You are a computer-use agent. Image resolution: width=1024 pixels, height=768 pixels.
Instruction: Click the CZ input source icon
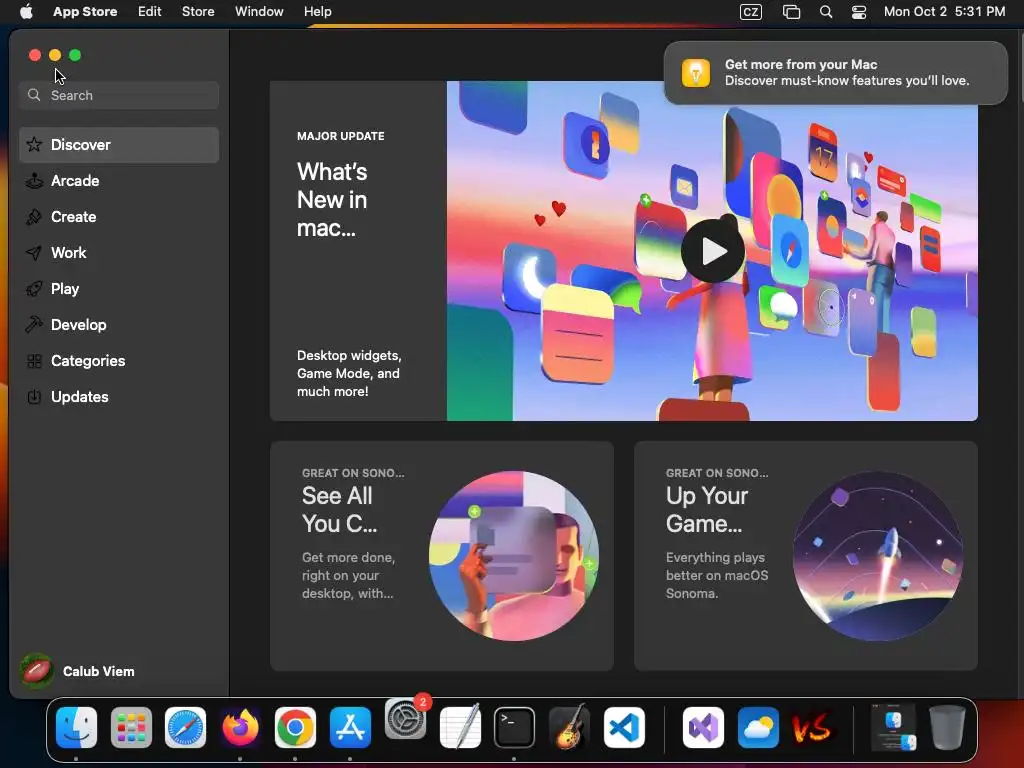[x=751, y=12]
